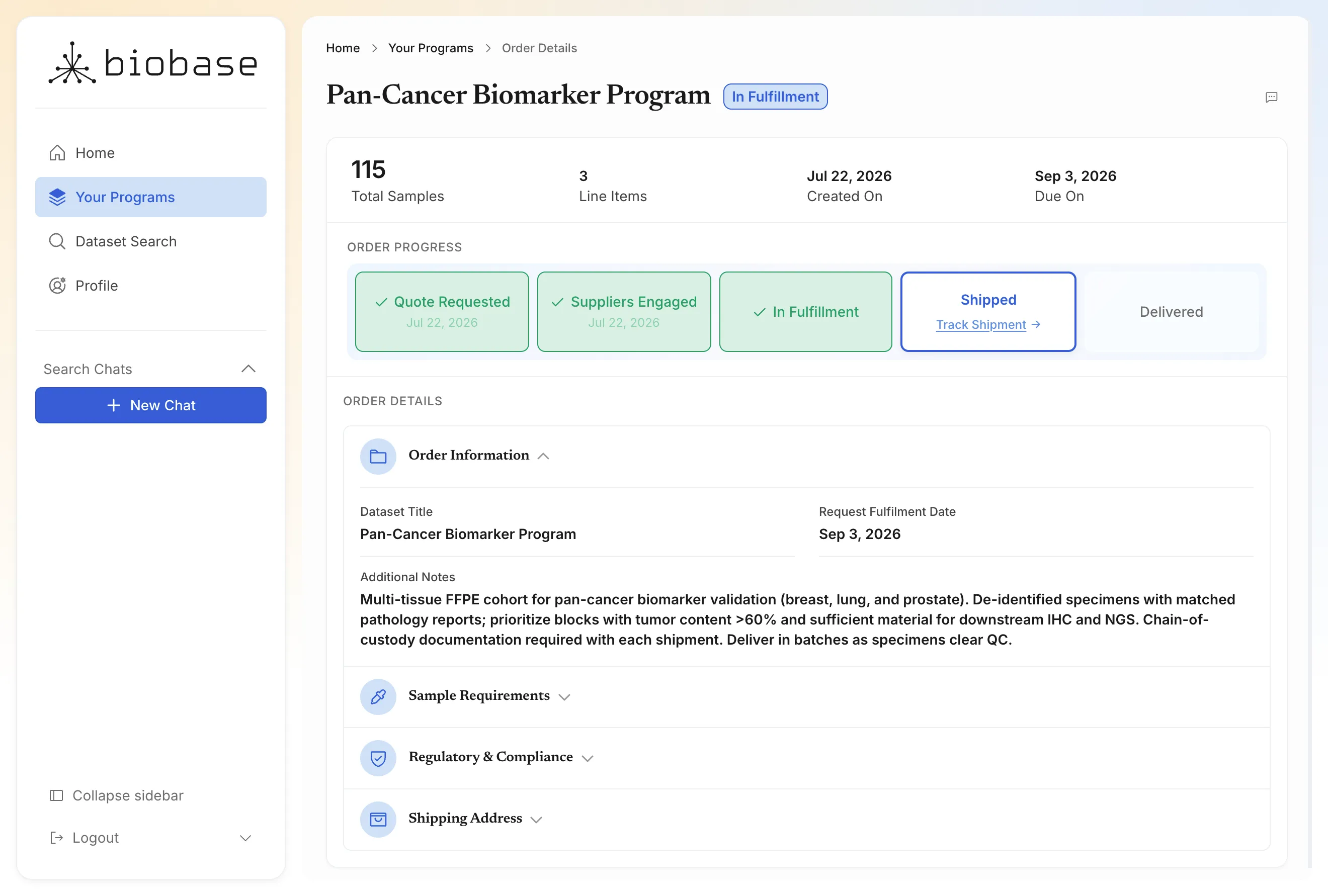Click the Regulatory & Compliance shield icon
Image resolution: width=1328 pixels, height=896 pixels.
[378, 758]
